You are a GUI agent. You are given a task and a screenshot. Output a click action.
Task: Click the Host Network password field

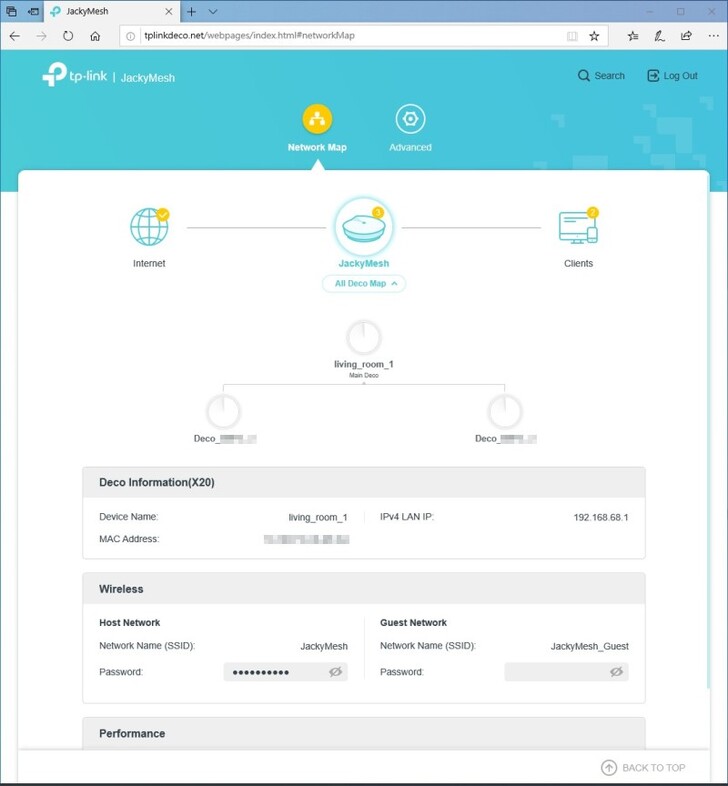pyautogui.click(x=285, y=672)
